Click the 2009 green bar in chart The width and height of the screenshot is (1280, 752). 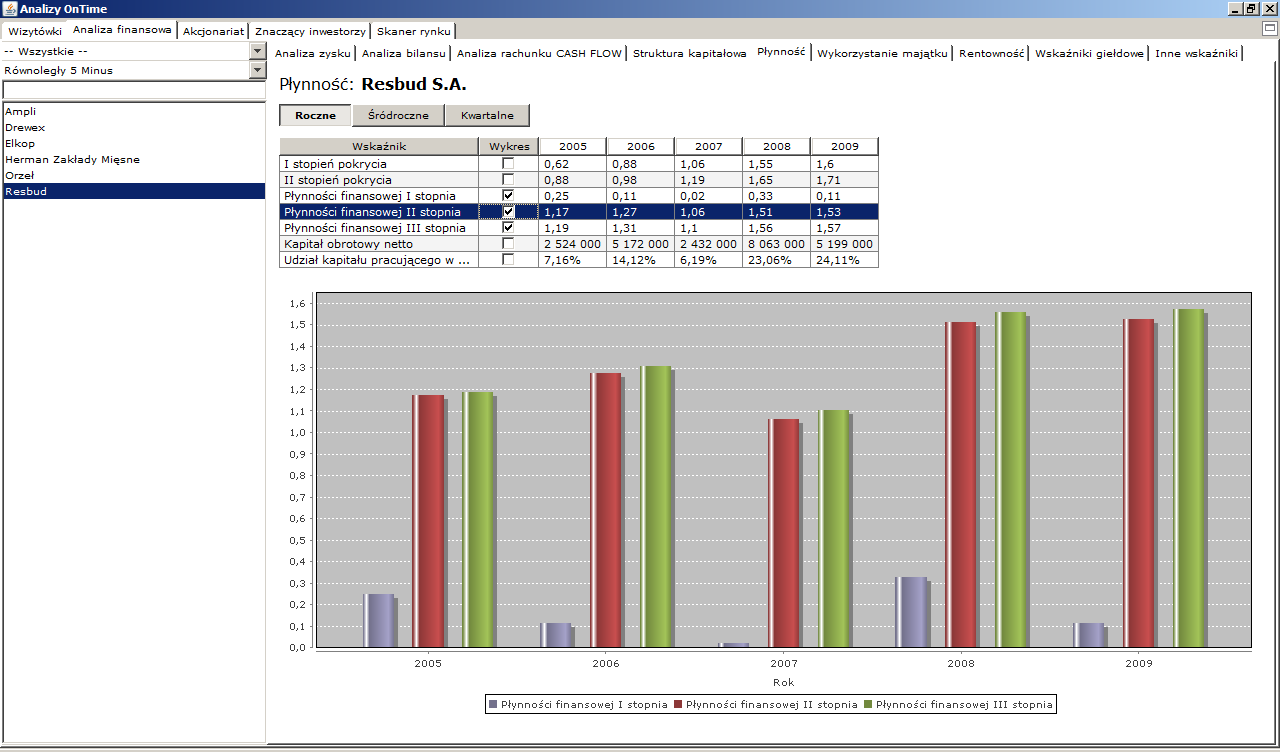1190,478
